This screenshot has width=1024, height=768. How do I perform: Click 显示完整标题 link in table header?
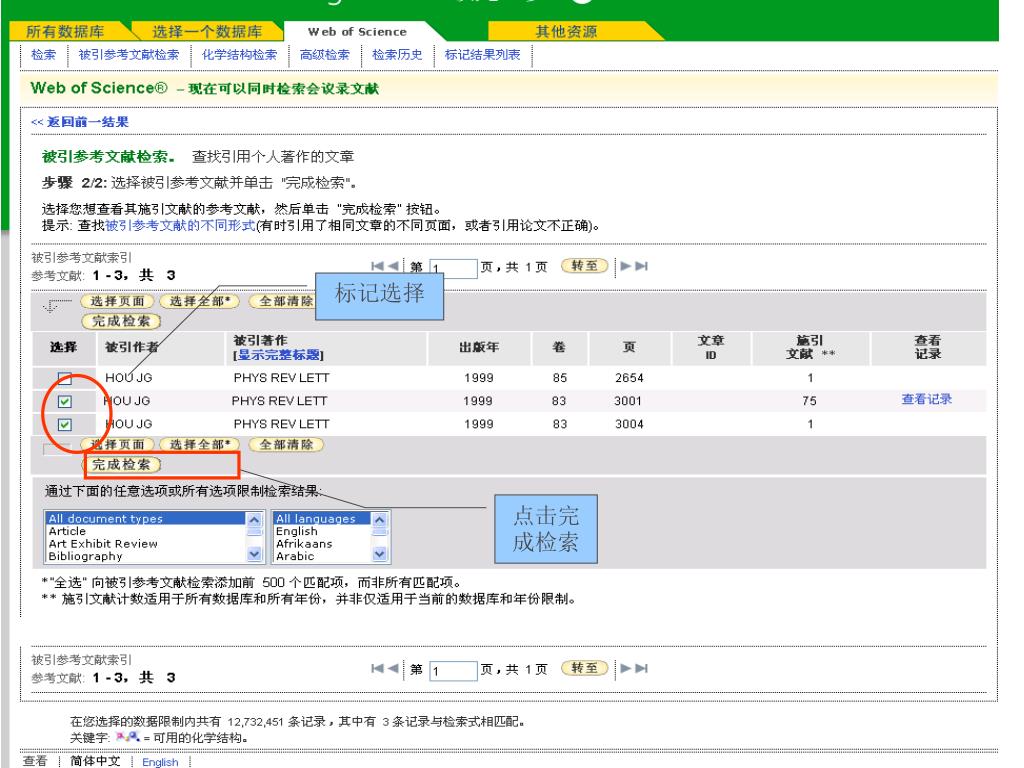pos(279,355)
